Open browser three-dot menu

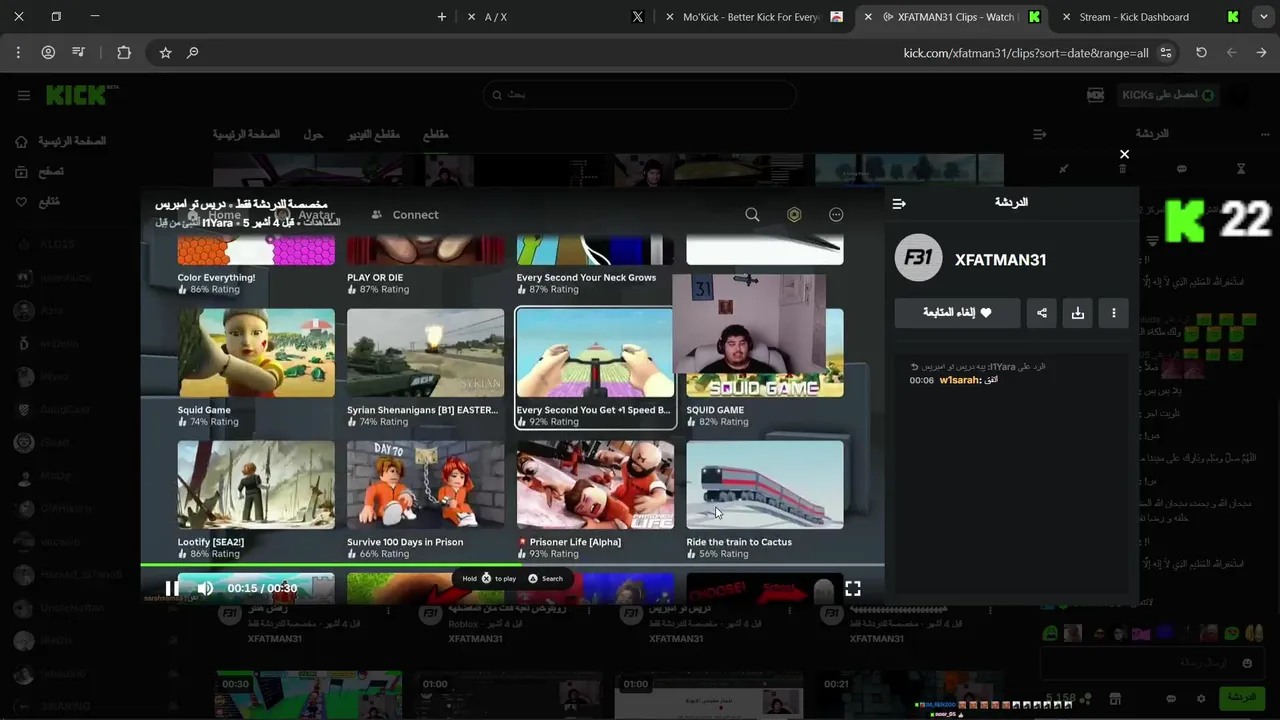click(18, 53)
